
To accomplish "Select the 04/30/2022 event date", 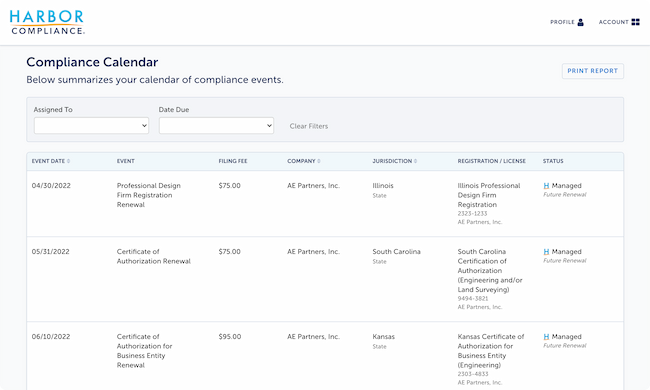I will tap(51, 186).
